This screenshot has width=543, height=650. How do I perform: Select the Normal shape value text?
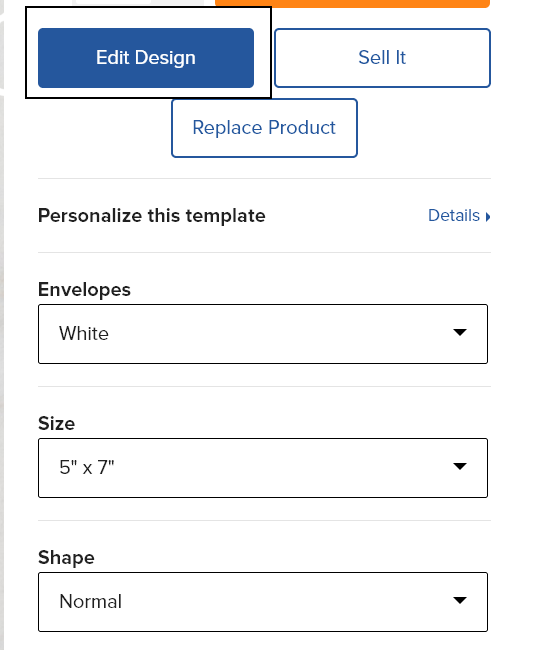pyautogui.click(x=90, y=601)
